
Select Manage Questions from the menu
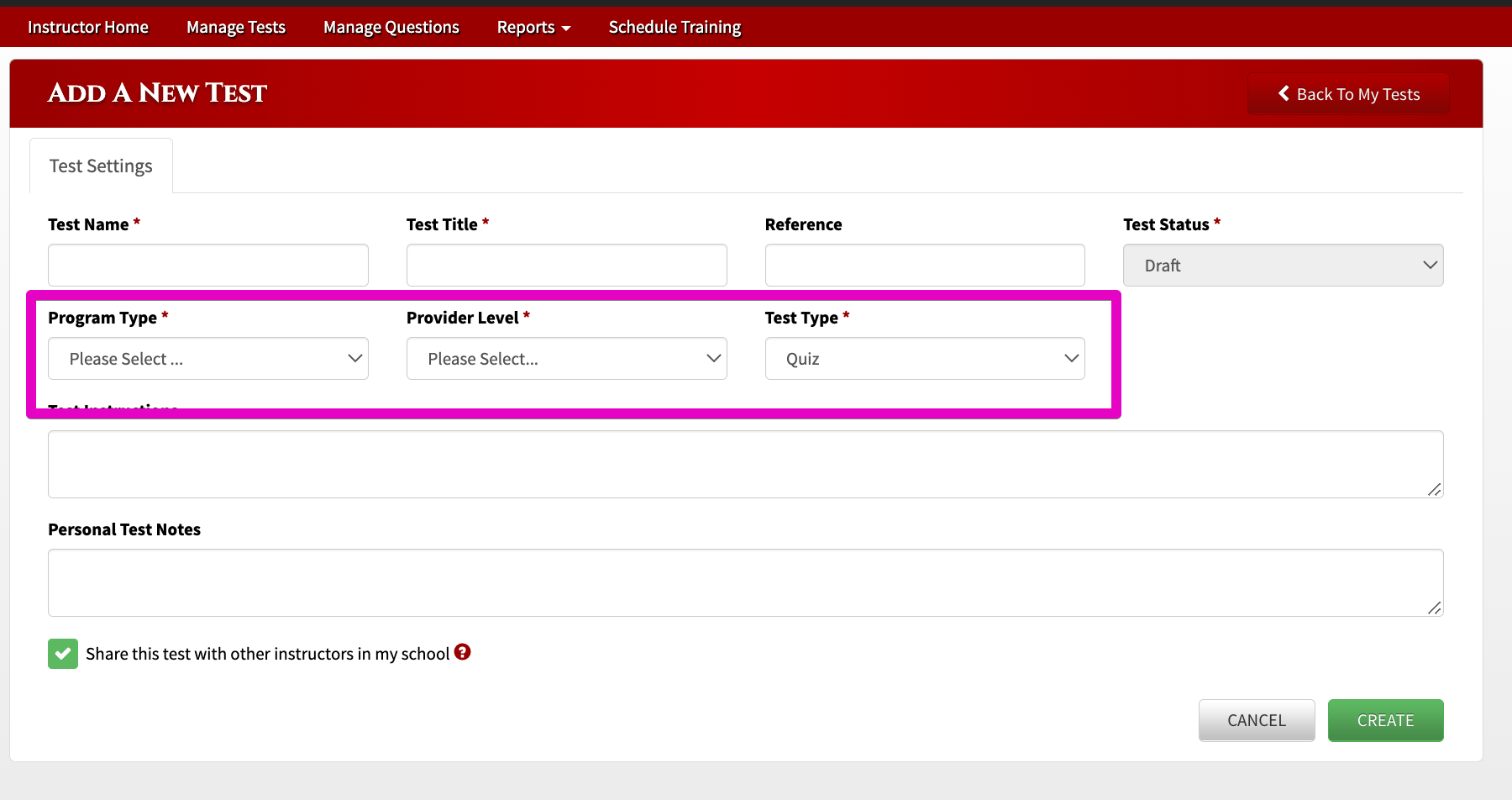click(391, 26)
